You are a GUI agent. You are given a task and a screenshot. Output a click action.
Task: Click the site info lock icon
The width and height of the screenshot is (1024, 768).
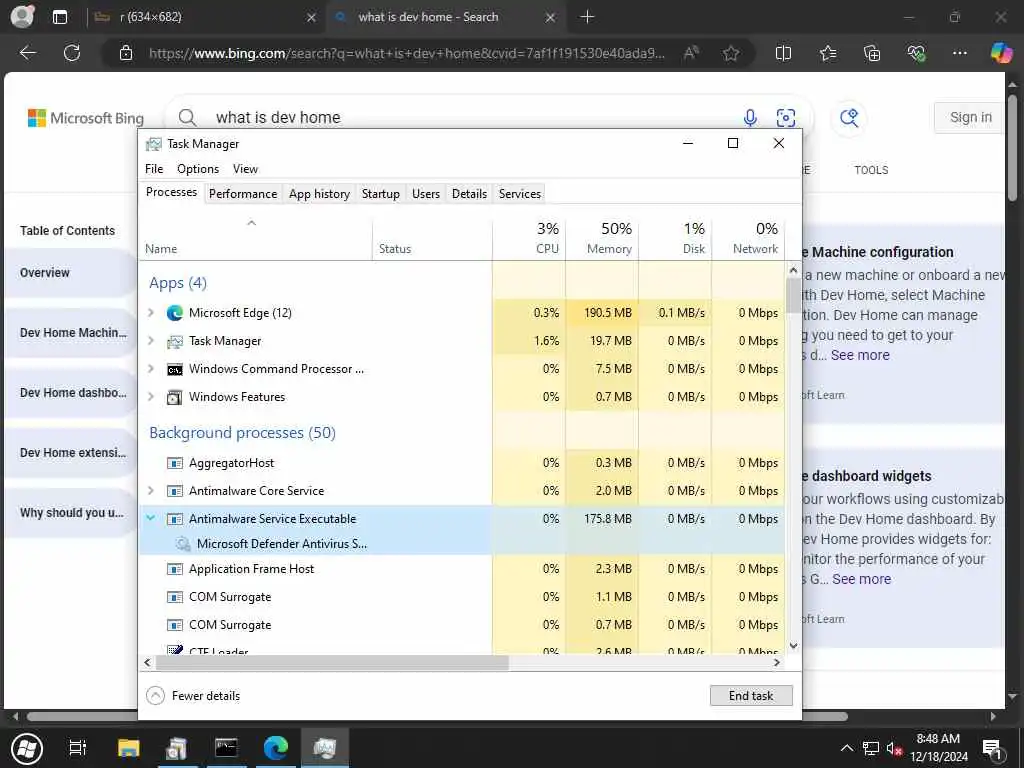(x=126, y=53)
